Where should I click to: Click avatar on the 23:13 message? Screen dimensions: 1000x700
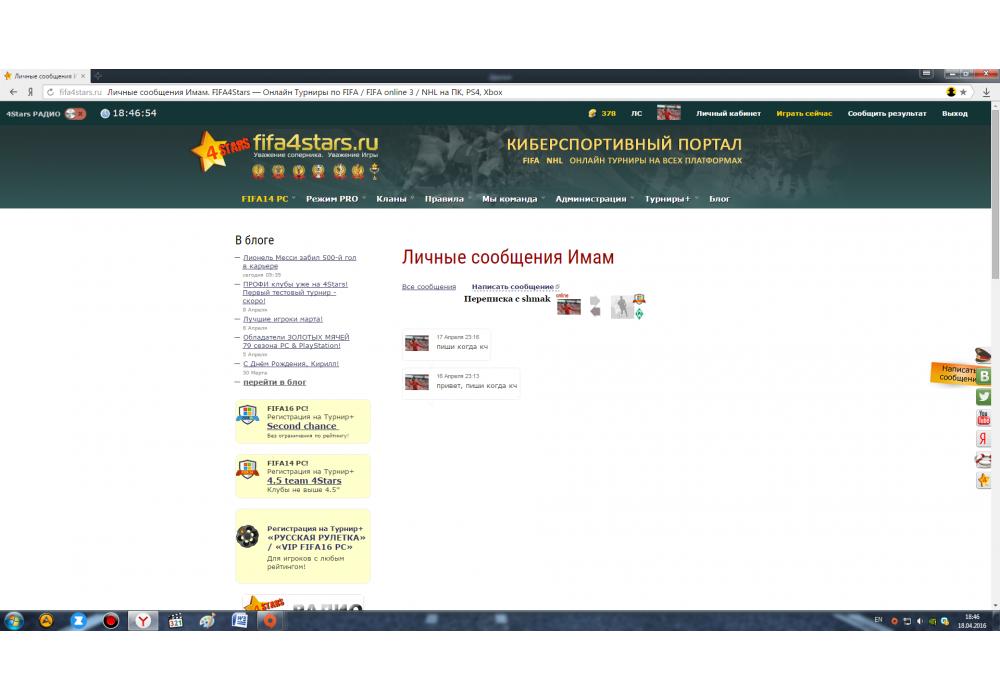click(417, 383)
